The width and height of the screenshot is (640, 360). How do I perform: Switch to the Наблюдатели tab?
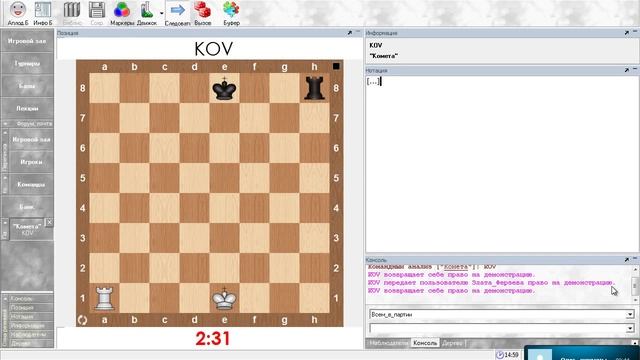click(388, 343)
